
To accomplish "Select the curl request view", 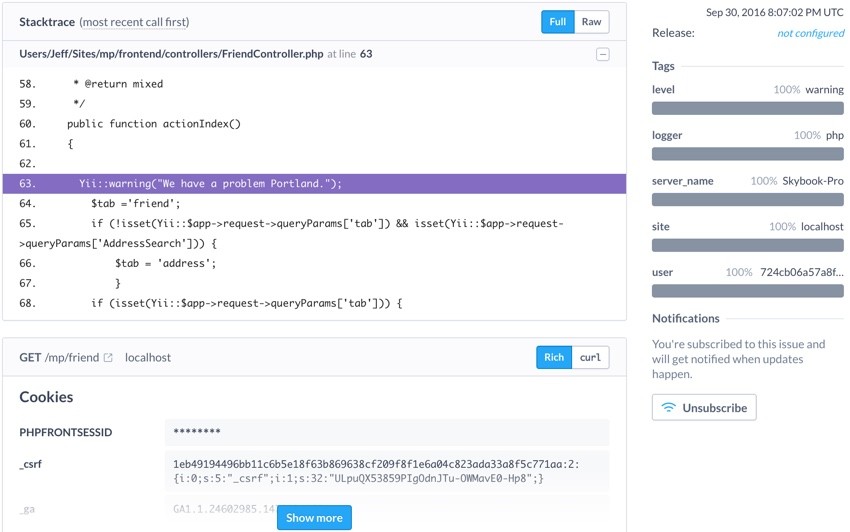I will (x=590, y=357).
